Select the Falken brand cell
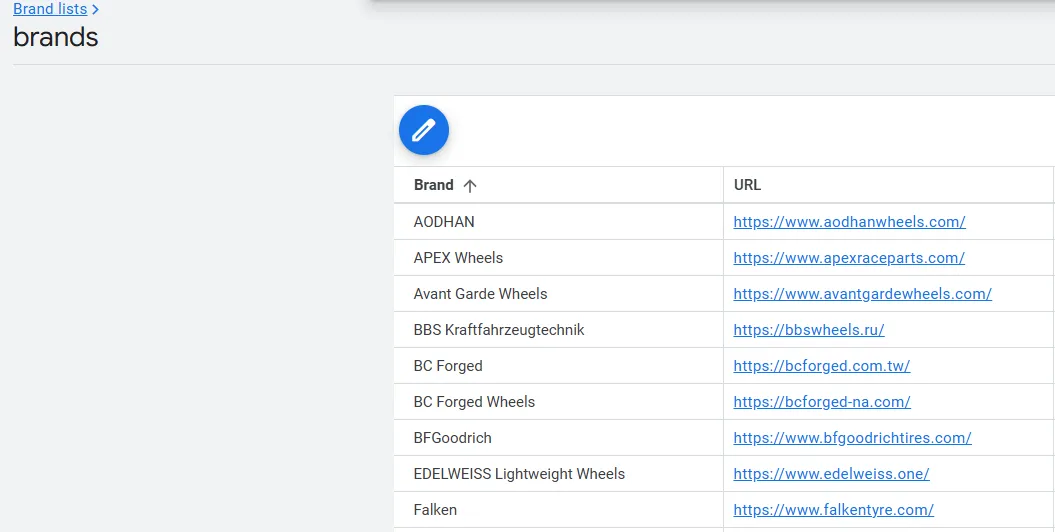This screenshot has height=532, width=1055. click(x=558, y=510)
